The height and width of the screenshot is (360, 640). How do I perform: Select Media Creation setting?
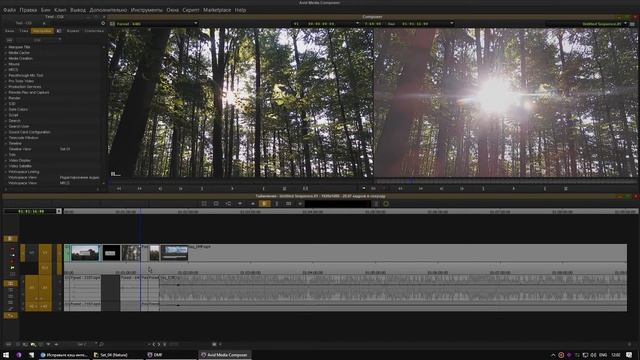[x=20, y=58]
